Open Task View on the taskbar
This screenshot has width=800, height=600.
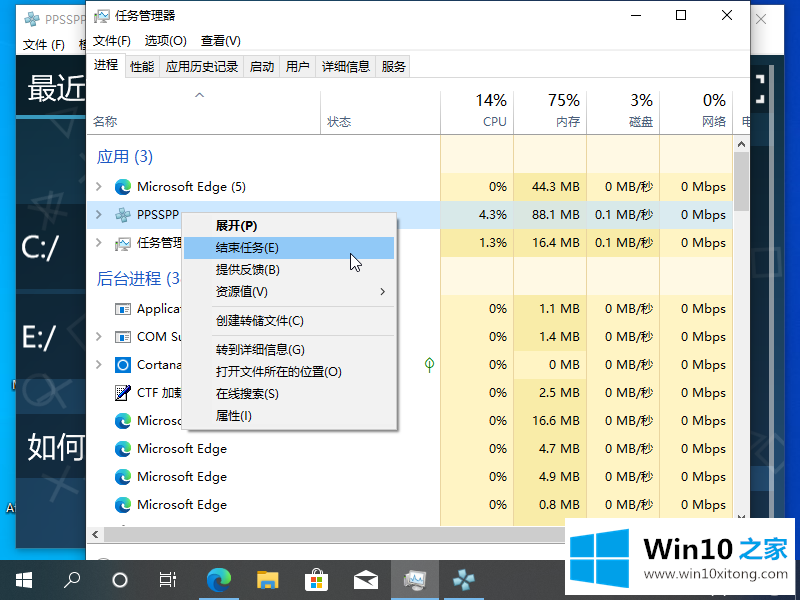point(168,580)
